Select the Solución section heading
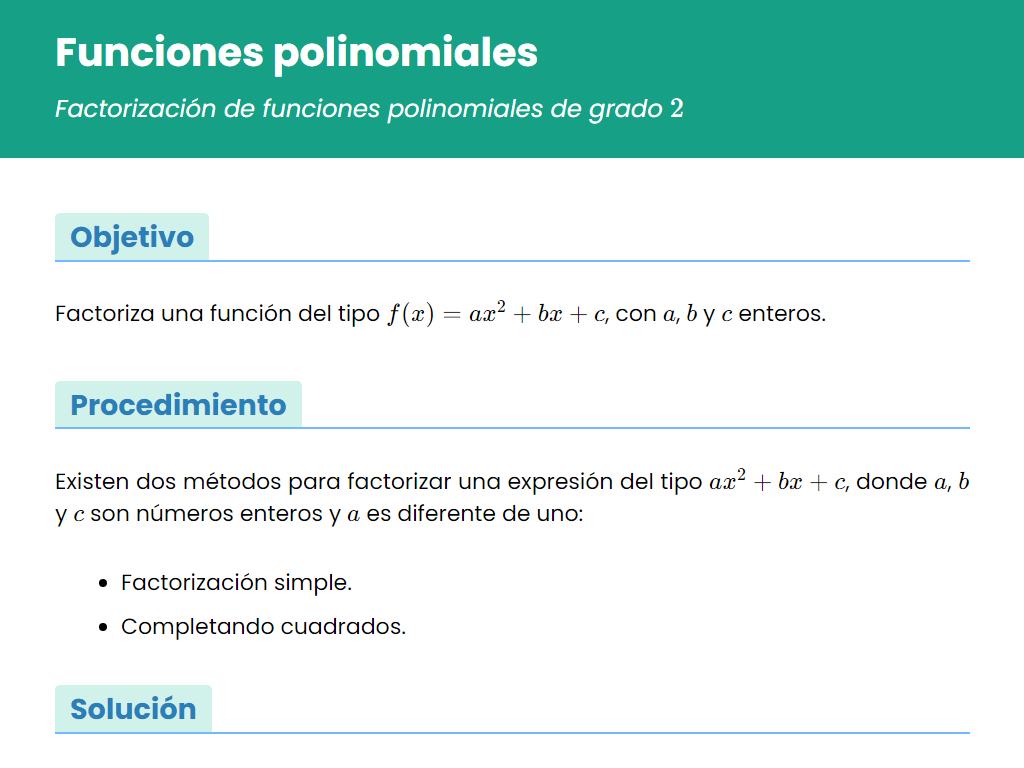 tap(133, 709)
